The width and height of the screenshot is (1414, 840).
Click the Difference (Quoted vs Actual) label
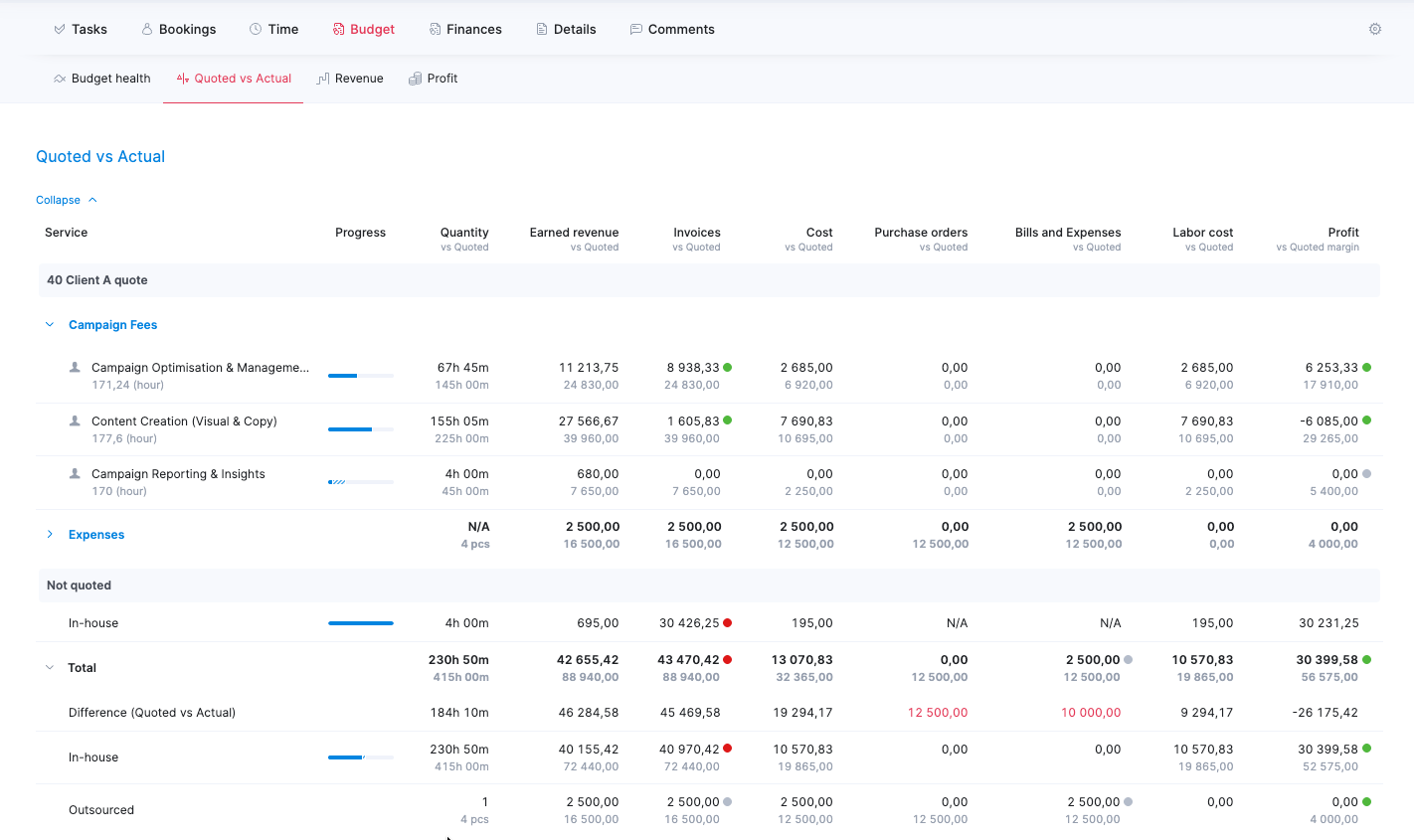point(152,713)
